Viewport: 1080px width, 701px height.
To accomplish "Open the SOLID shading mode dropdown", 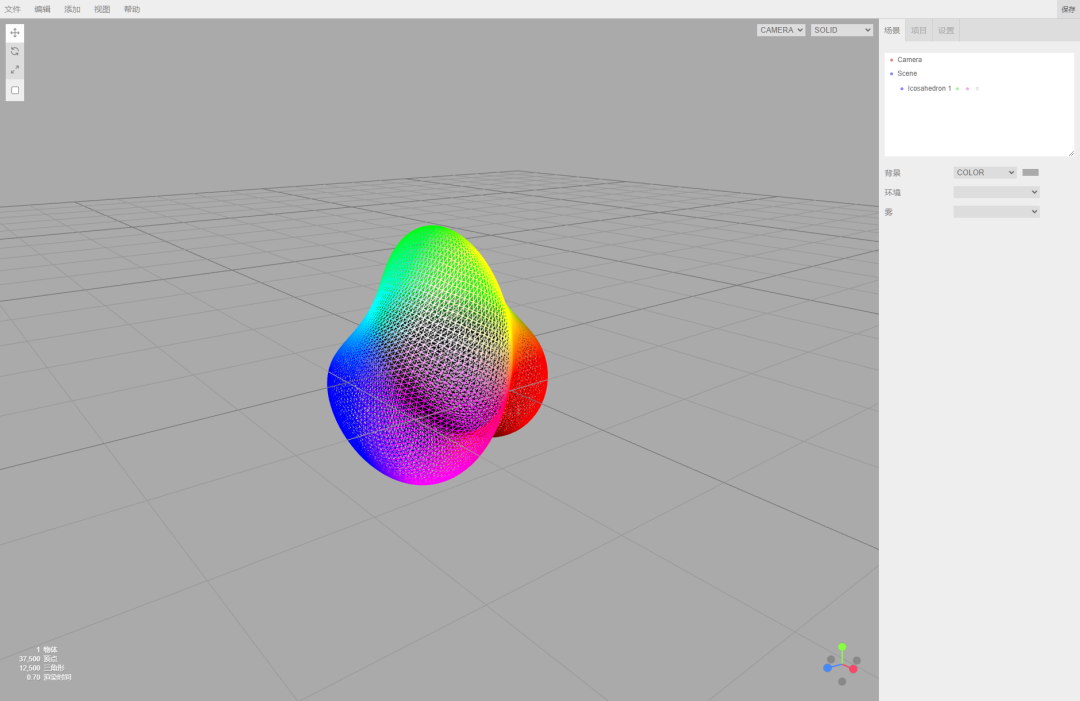I will point(842,30).
